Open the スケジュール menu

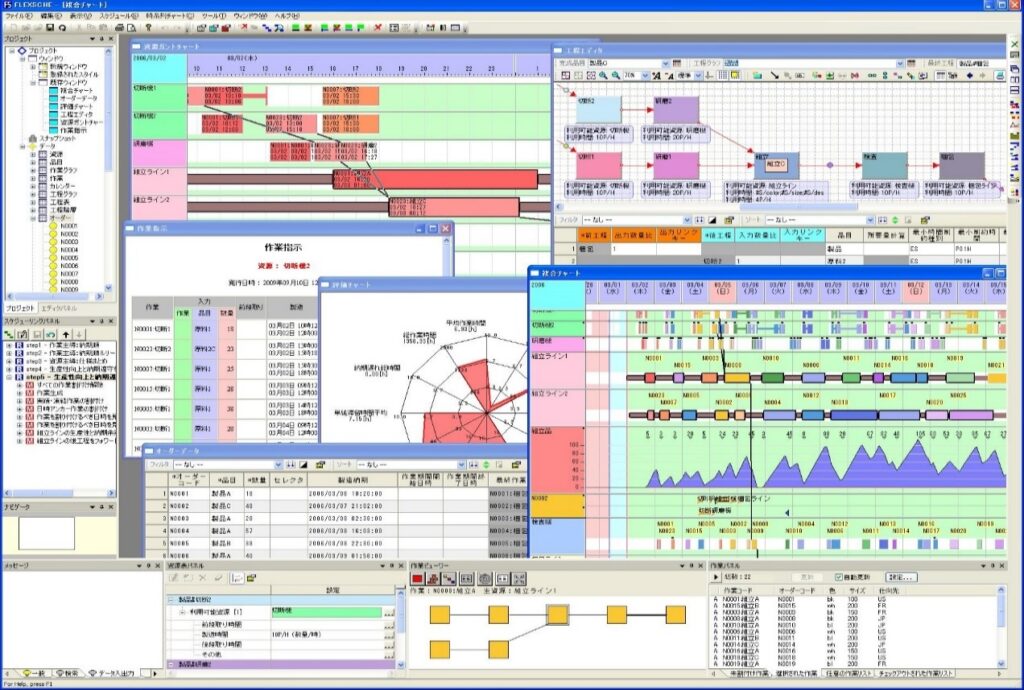[118, 16]
